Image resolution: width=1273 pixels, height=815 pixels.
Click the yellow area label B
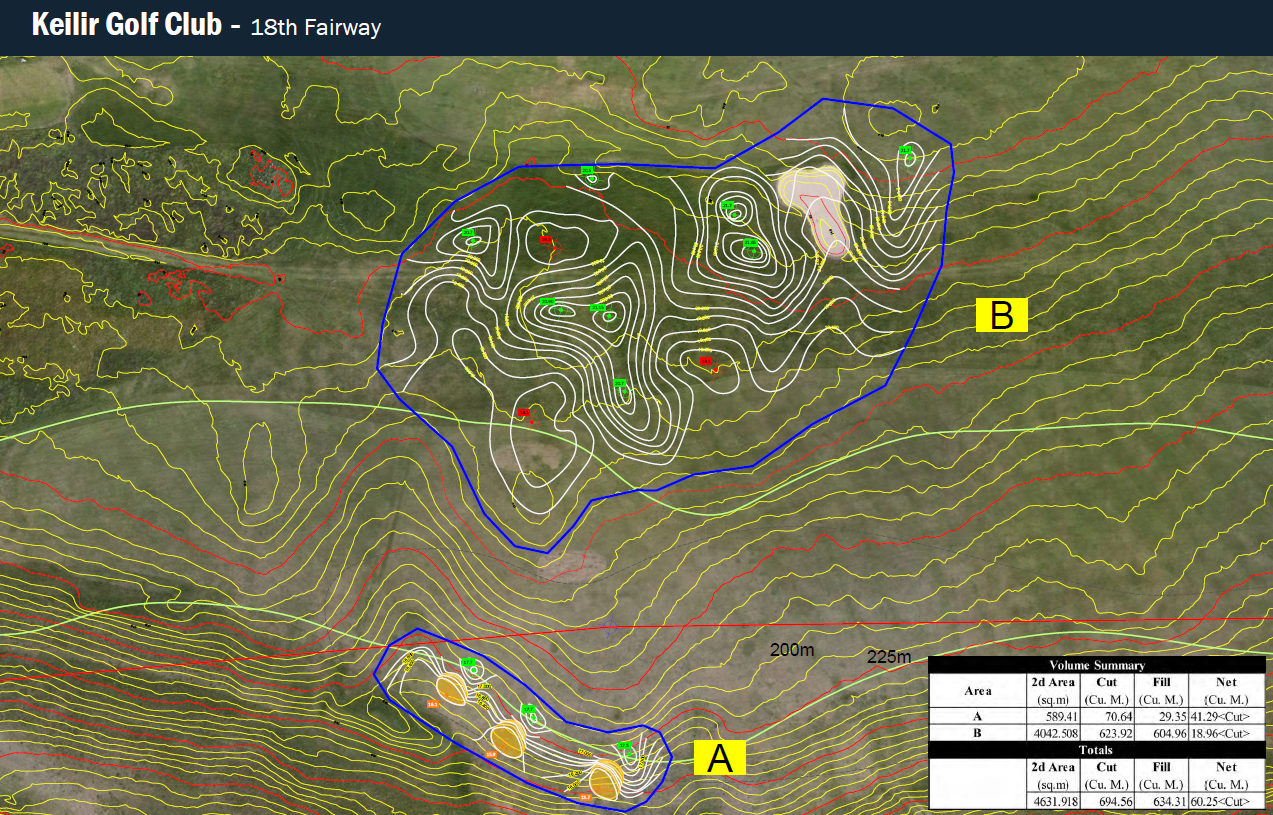1001,315
